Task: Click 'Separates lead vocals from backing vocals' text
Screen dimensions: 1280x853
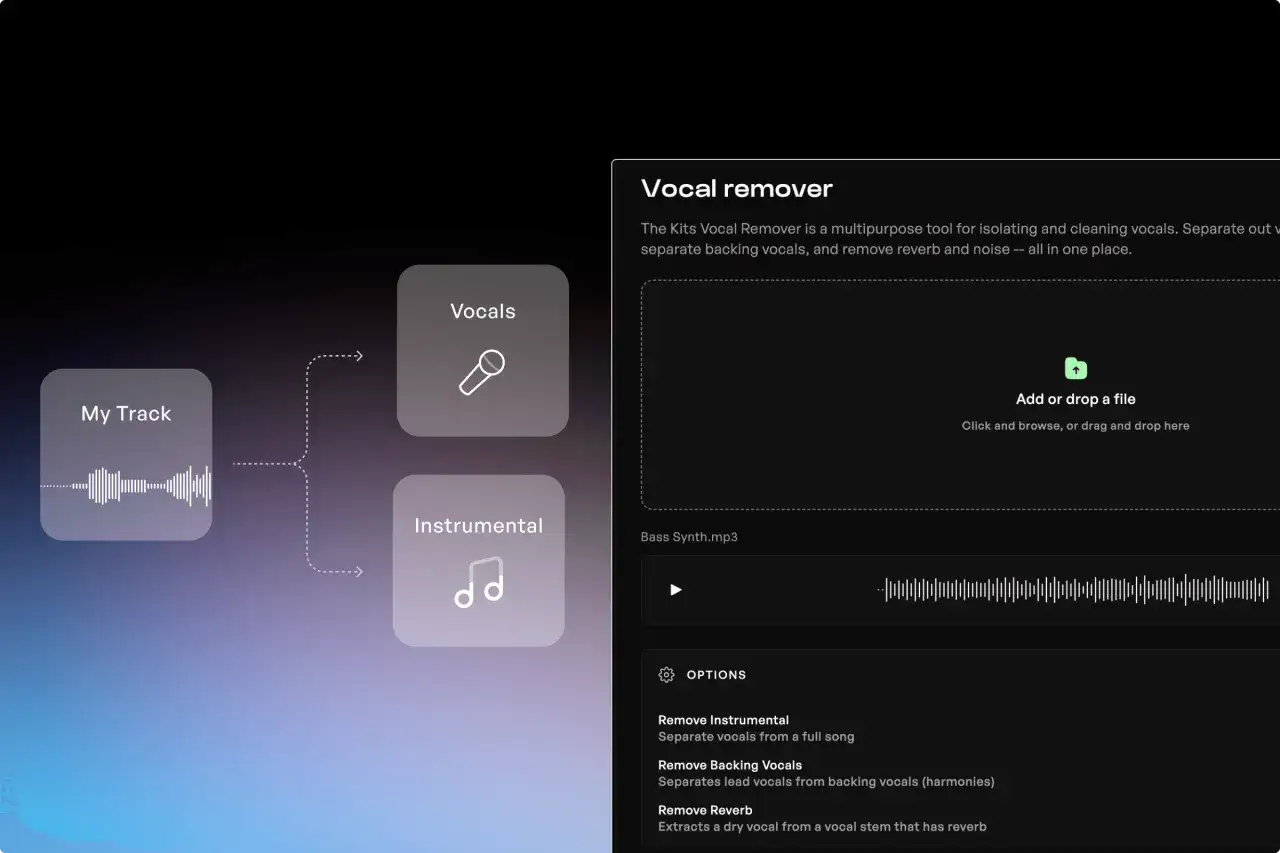Action: (826, 782)
